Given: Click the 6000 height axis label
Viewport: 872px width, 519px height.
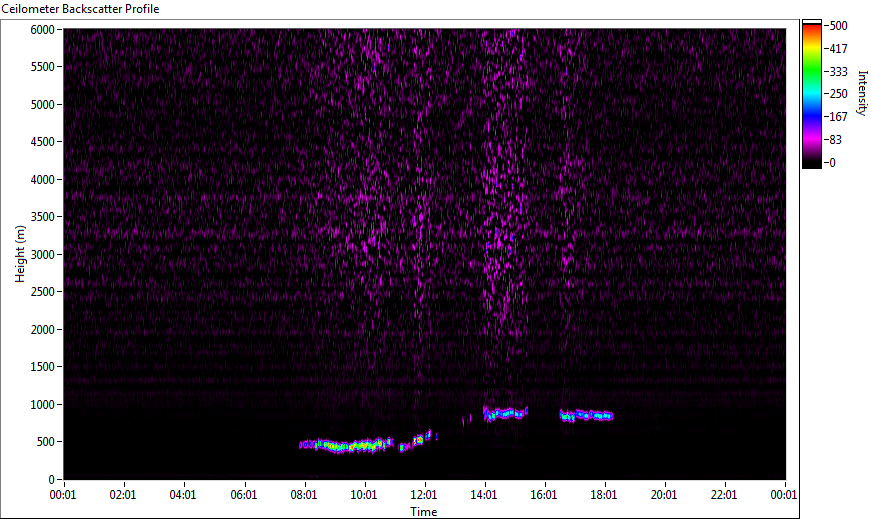Looking at the screenshot, I should (42, 29).
